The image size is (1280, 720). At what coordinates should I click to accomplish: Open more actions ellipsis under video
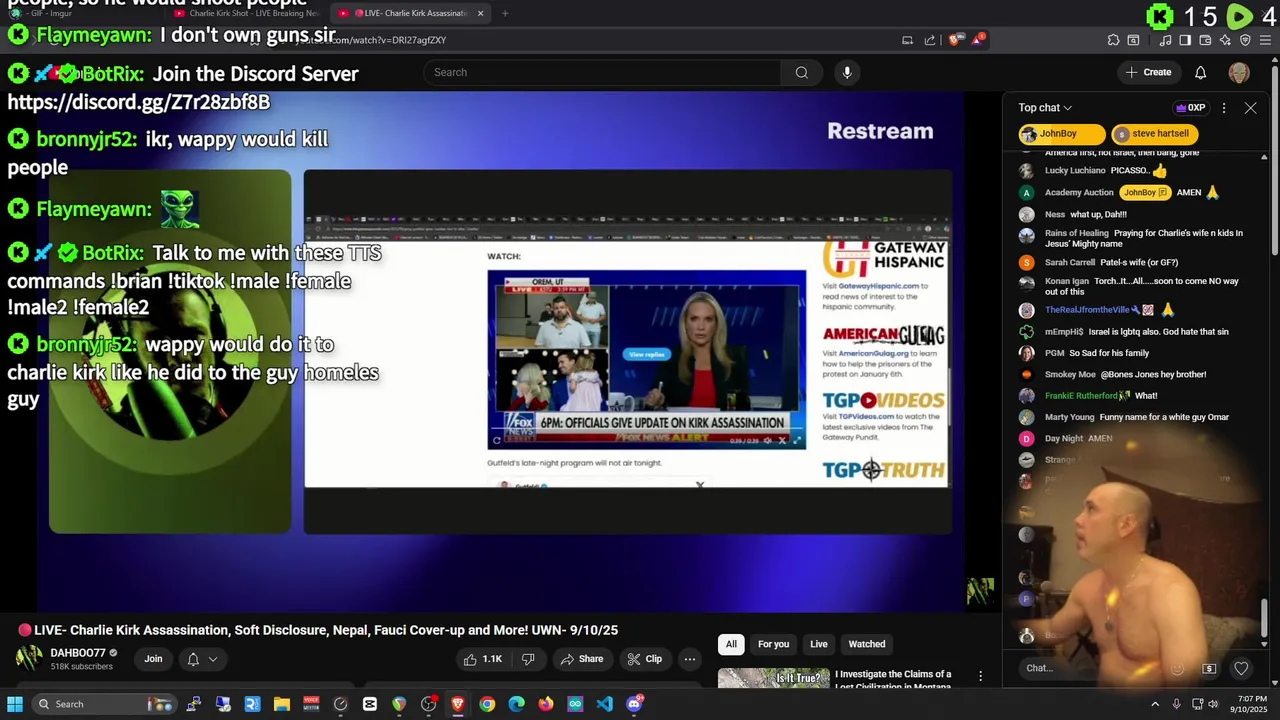click(689, 659)
